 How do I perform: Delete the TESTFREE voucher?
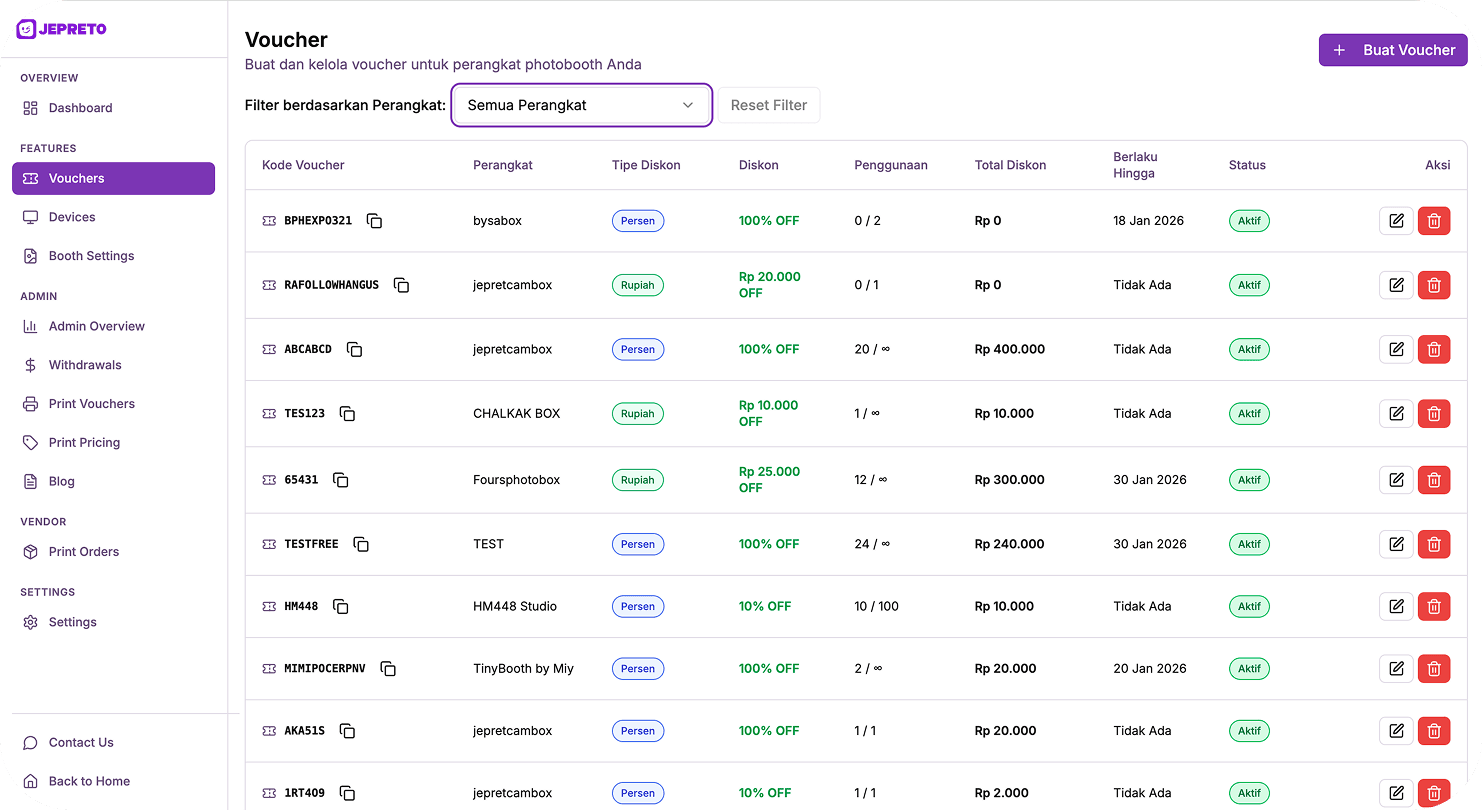click(1433, 544)
